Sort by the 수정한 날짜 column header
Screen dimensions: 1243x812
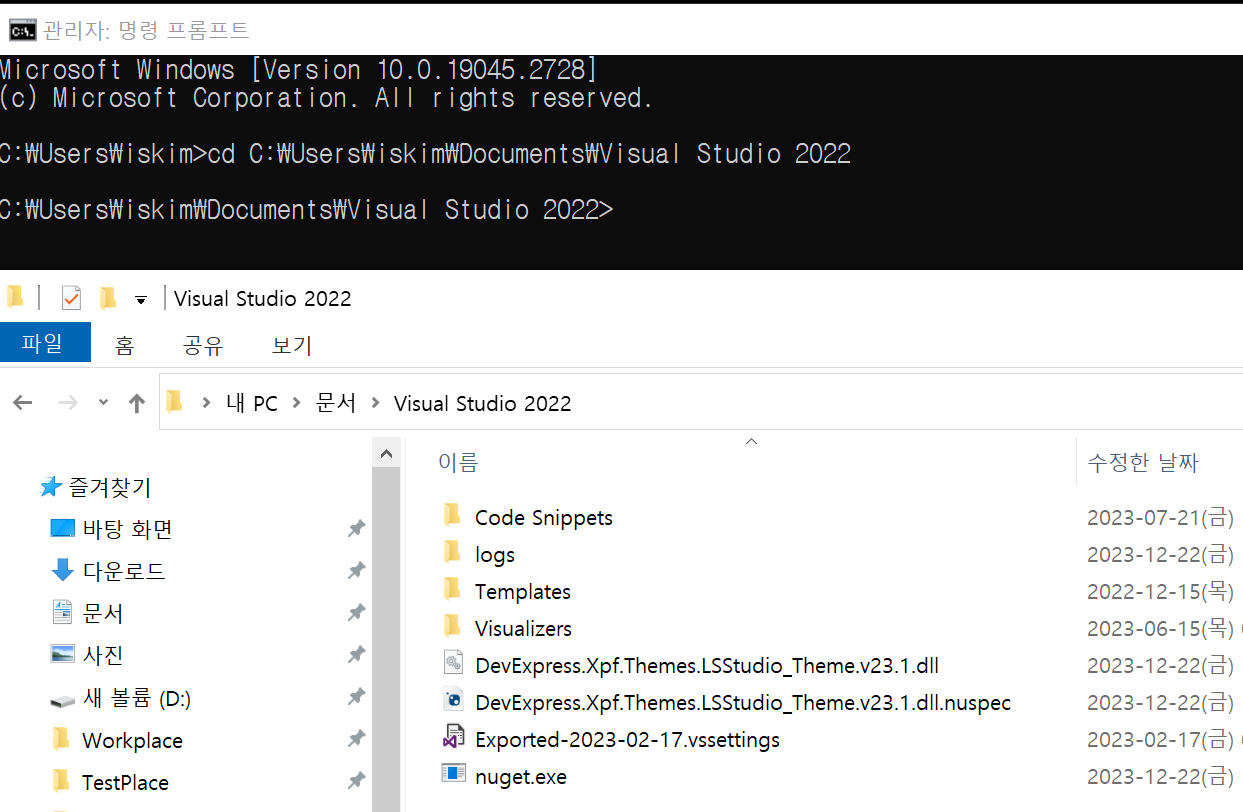[x=1143, y=462]
